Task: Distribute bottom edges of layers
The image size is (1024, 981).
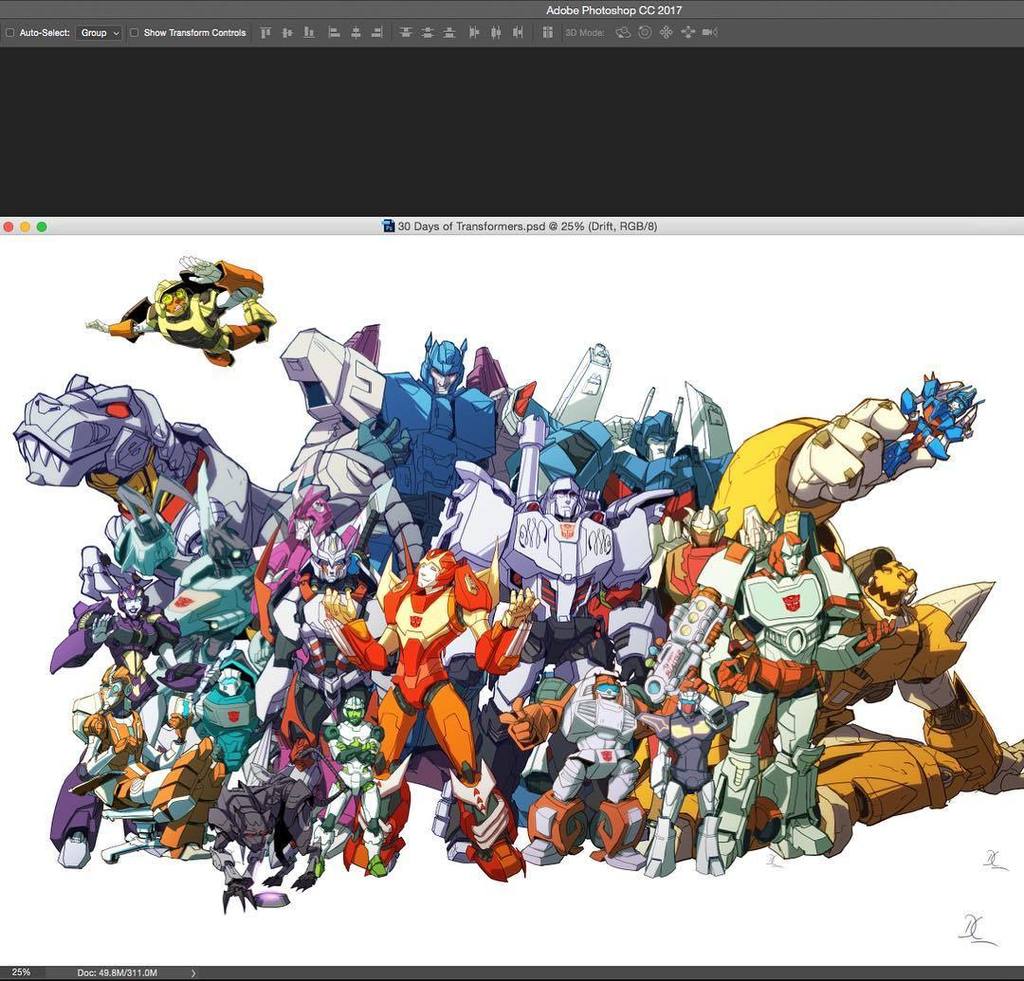Action: pos(449,33)
